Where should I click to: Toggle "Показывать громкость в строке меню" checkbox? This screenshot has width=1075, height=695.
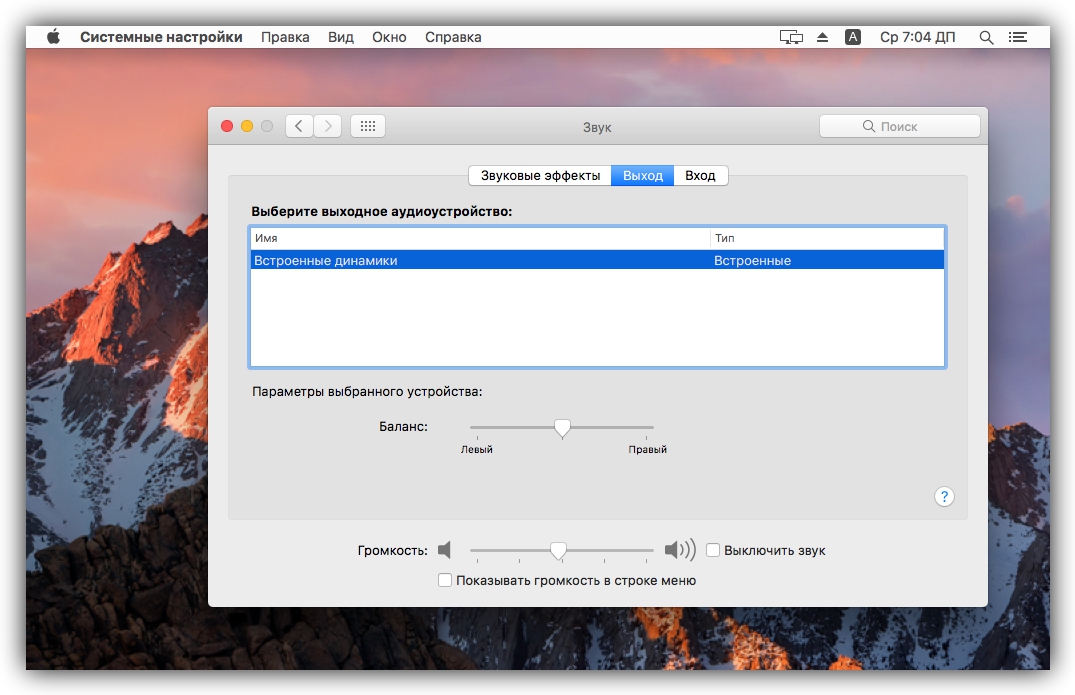445,580
